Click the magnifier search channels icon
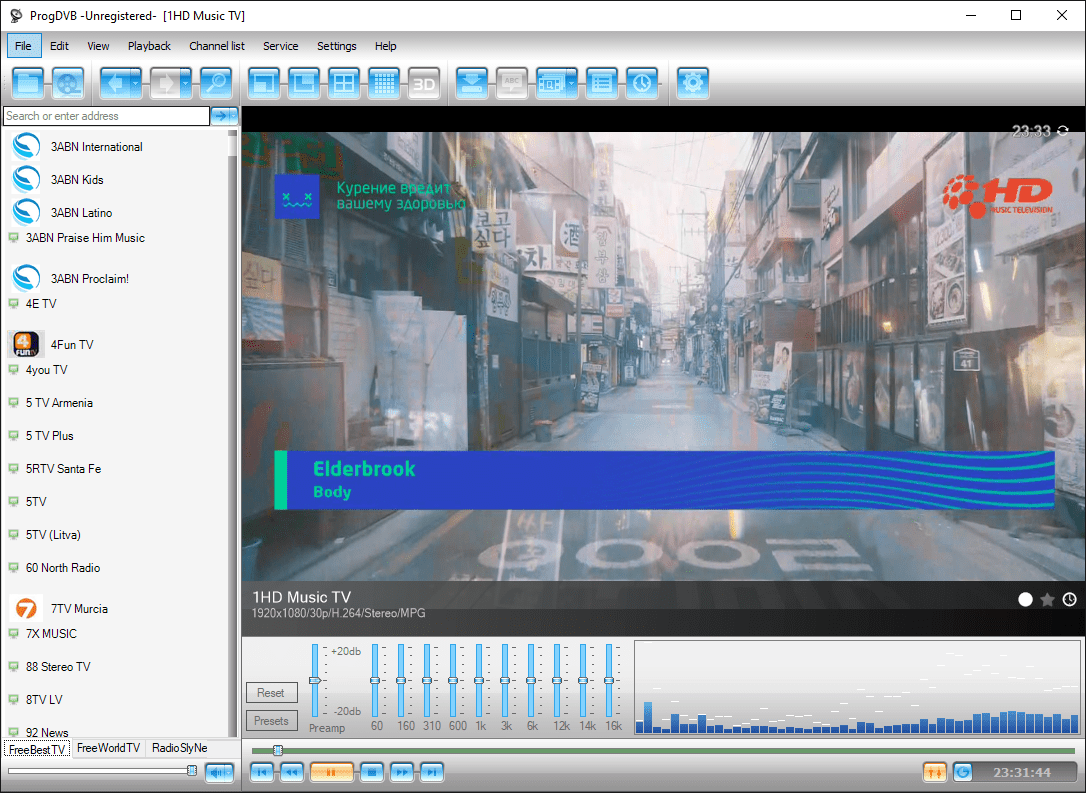 pos(215,84)
